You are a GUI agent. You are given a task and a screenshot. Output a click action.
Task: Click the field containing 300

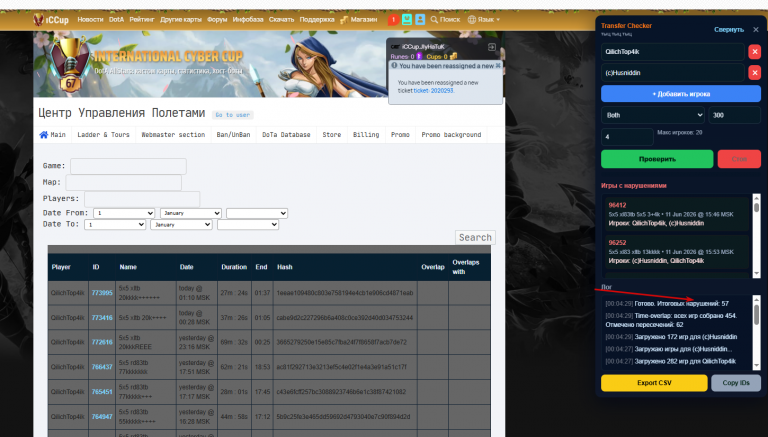pyautogui.click(x=735, y=115)
